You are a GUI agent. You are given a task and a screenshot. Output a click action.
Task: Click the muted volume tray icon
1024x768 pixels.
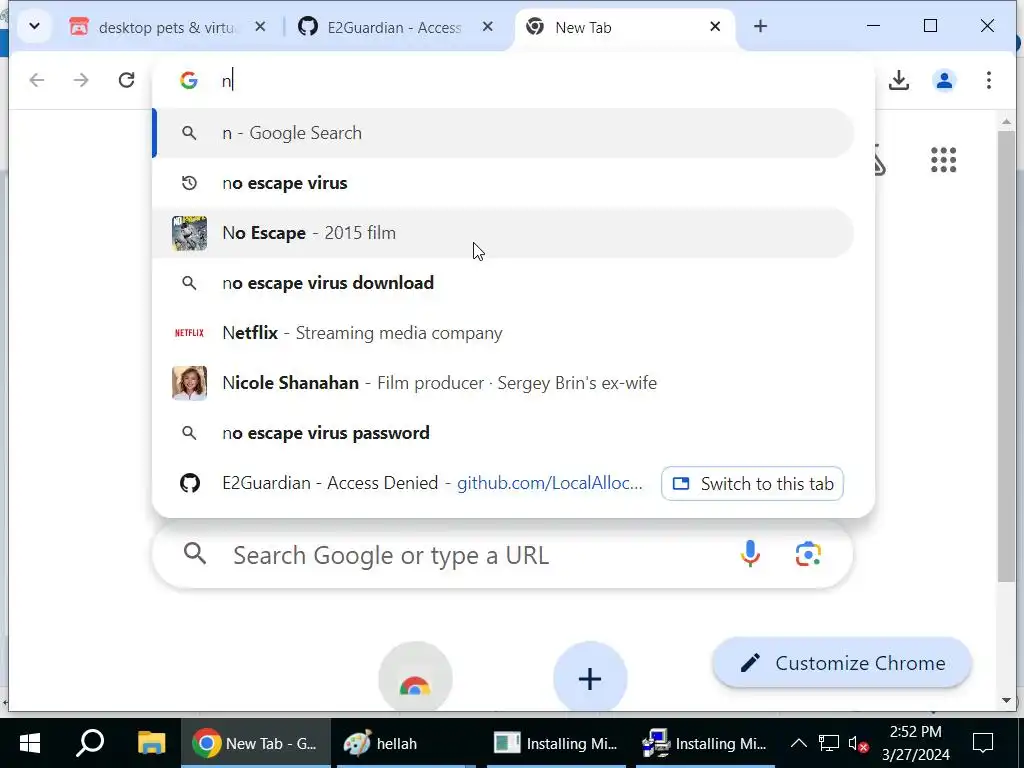(857, 743)
